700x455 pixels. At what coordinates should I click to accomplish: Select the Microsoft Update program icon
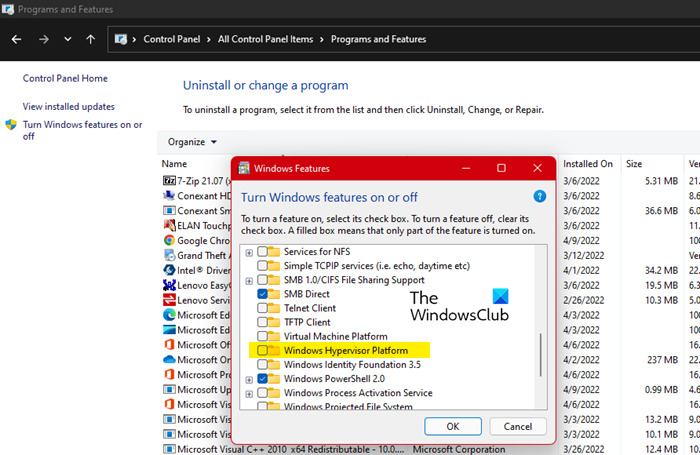pyautogui.click(x=169, y=389)
